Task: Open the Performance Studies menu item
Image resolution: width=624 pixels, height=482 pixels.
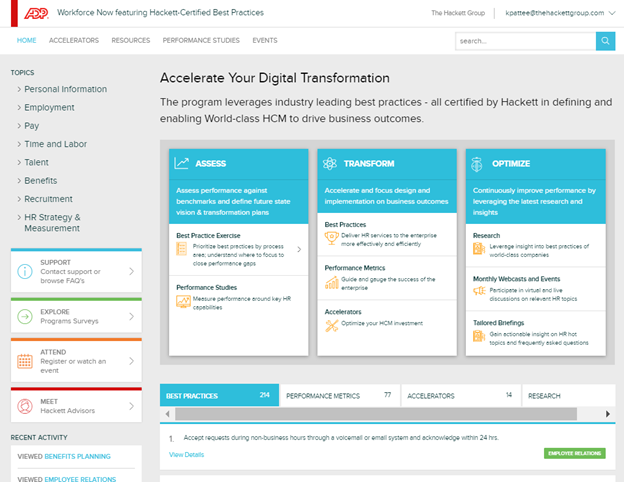Action: 201,40
